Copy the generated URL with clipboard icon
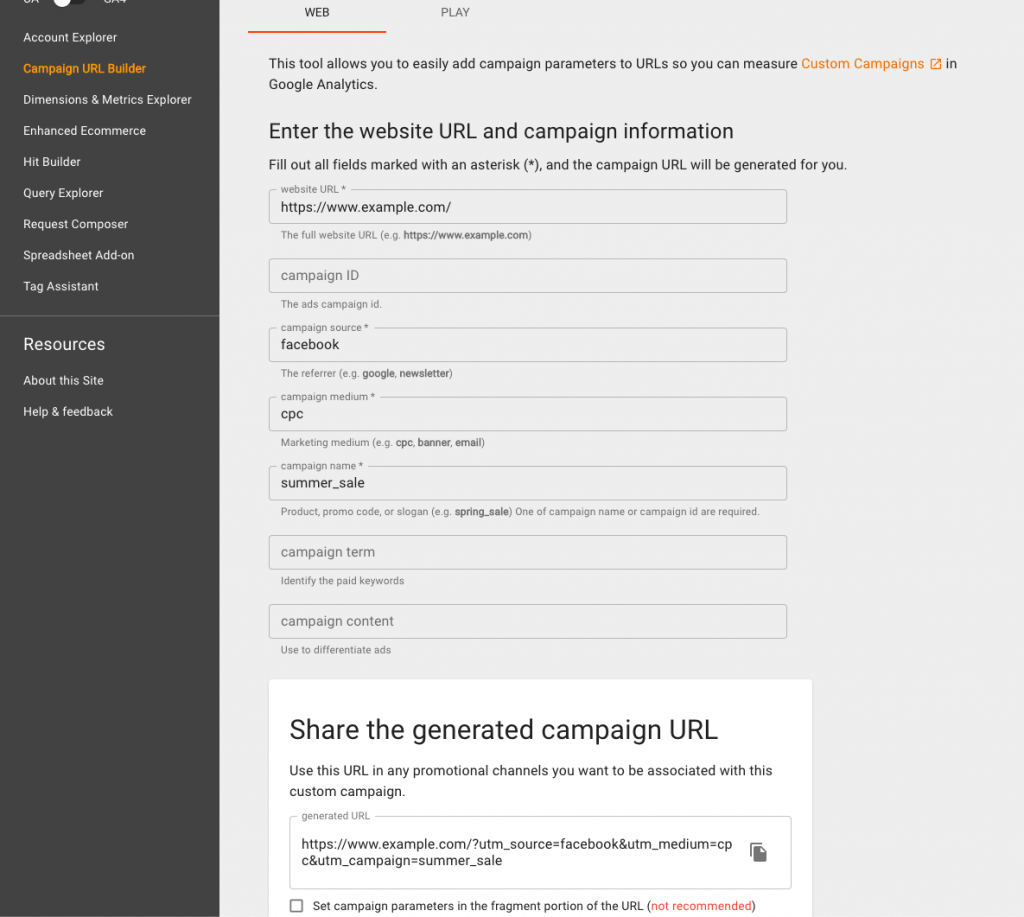Viewport: 1024px width, 917px height. pos(758,852)
